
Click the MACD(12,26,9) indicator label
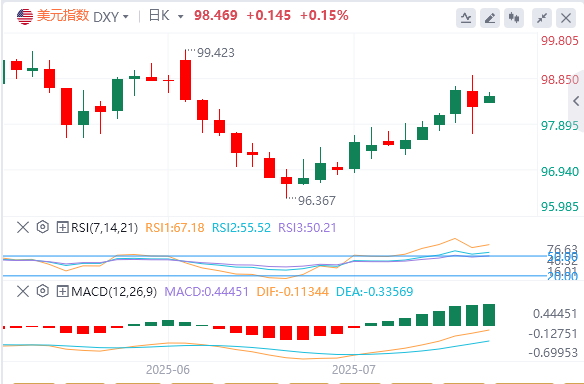(x=114, y=291)
